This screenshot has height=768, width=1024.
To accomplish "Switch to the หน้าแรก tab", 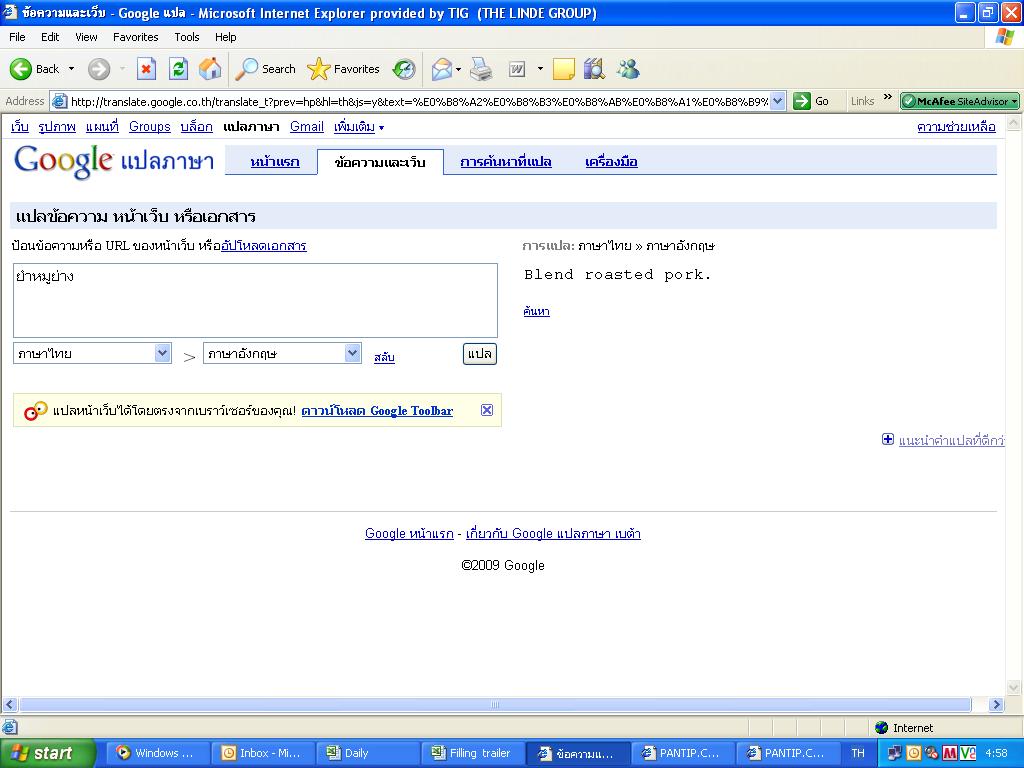I will tap(275, 161).
